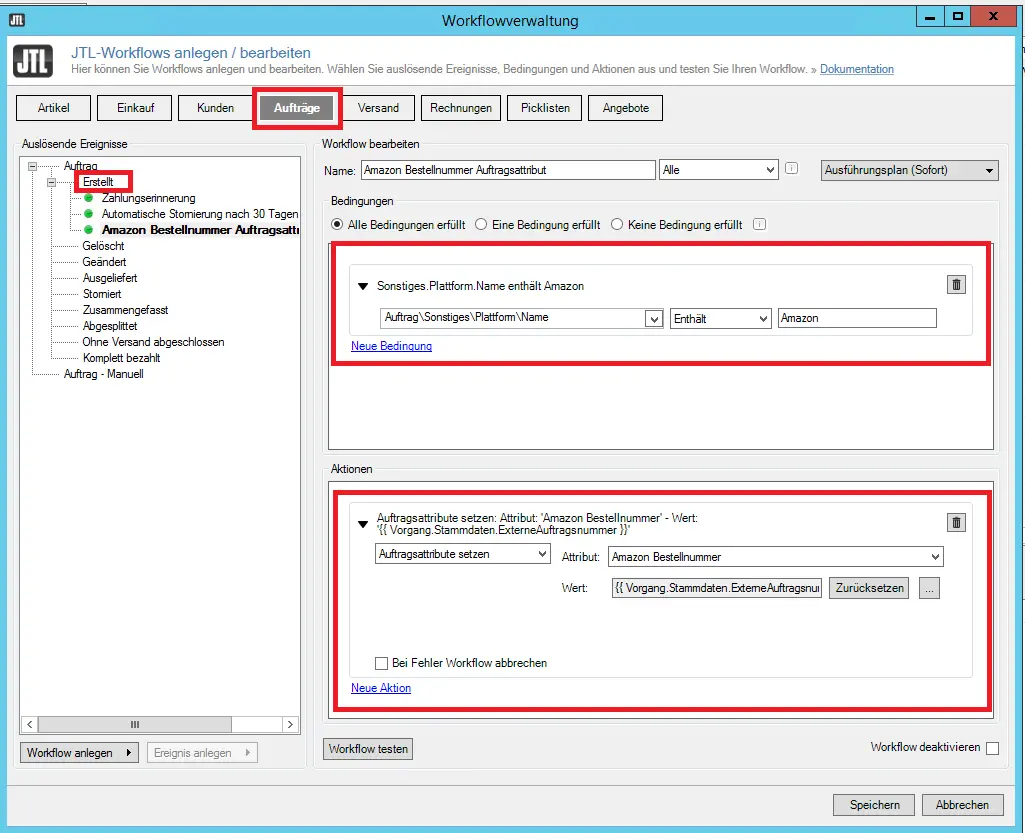
Task: Select the Auftrag - Manuell tree node
Action: (x=103, y=374)
